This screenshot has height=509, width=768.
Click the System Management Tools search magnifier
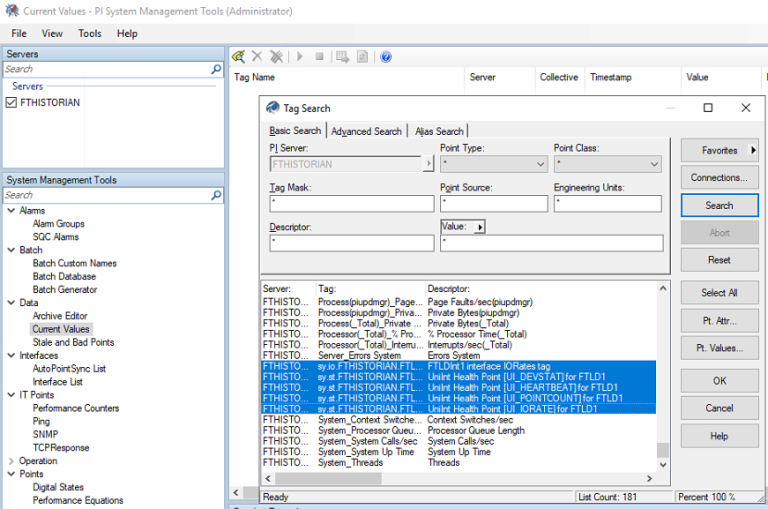[217, 196]
